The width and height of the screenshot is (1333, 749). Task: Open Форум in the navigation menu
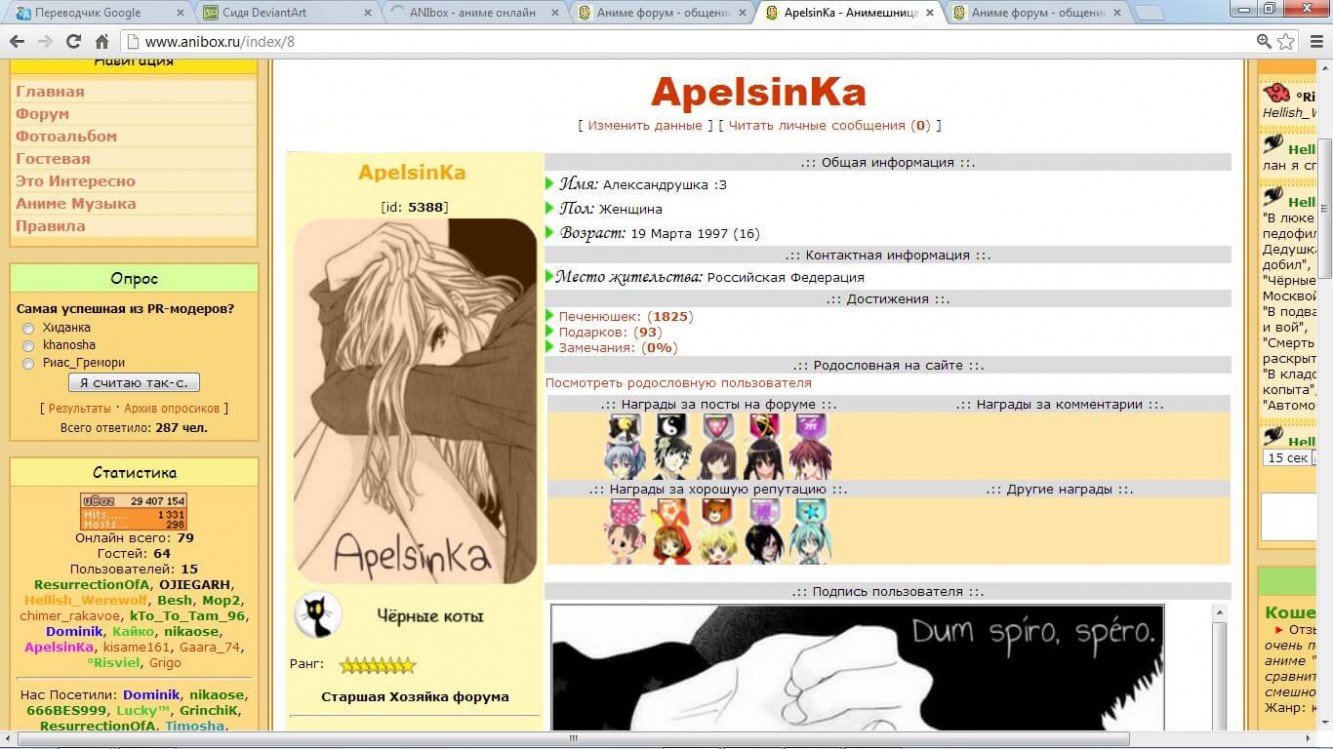43,114
